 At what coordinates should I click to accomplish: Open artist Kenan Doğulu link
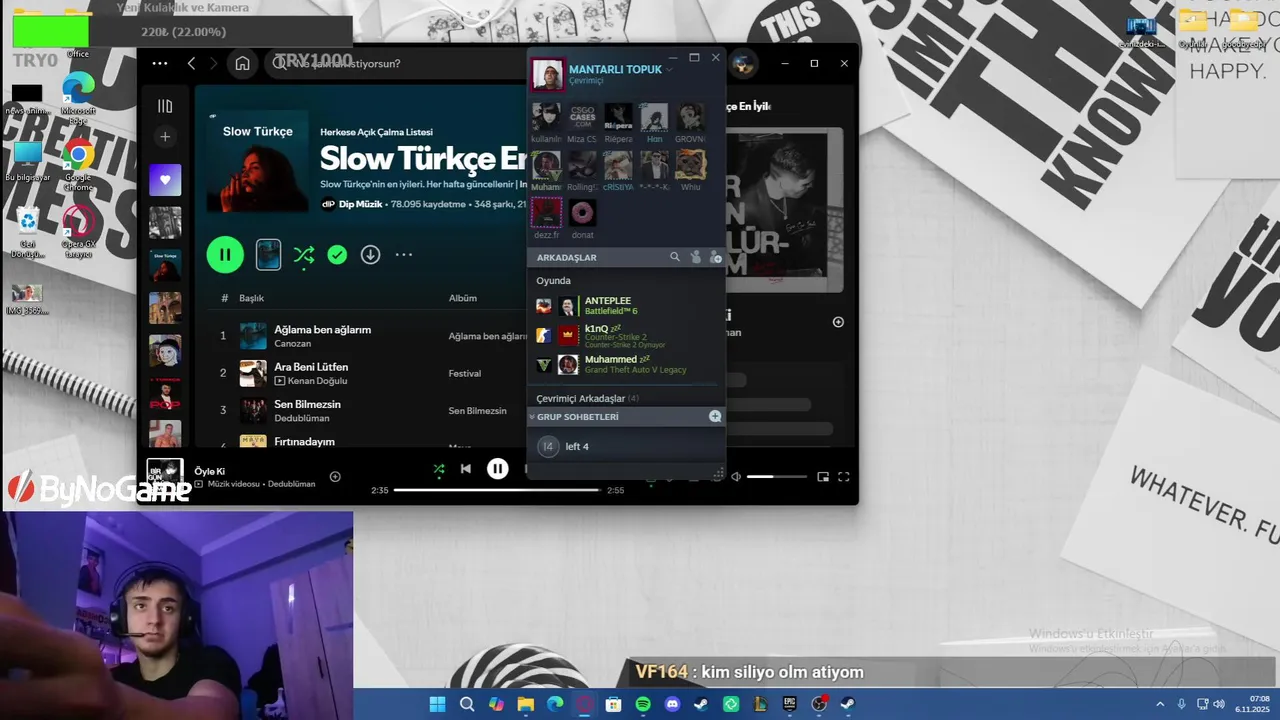318,381
